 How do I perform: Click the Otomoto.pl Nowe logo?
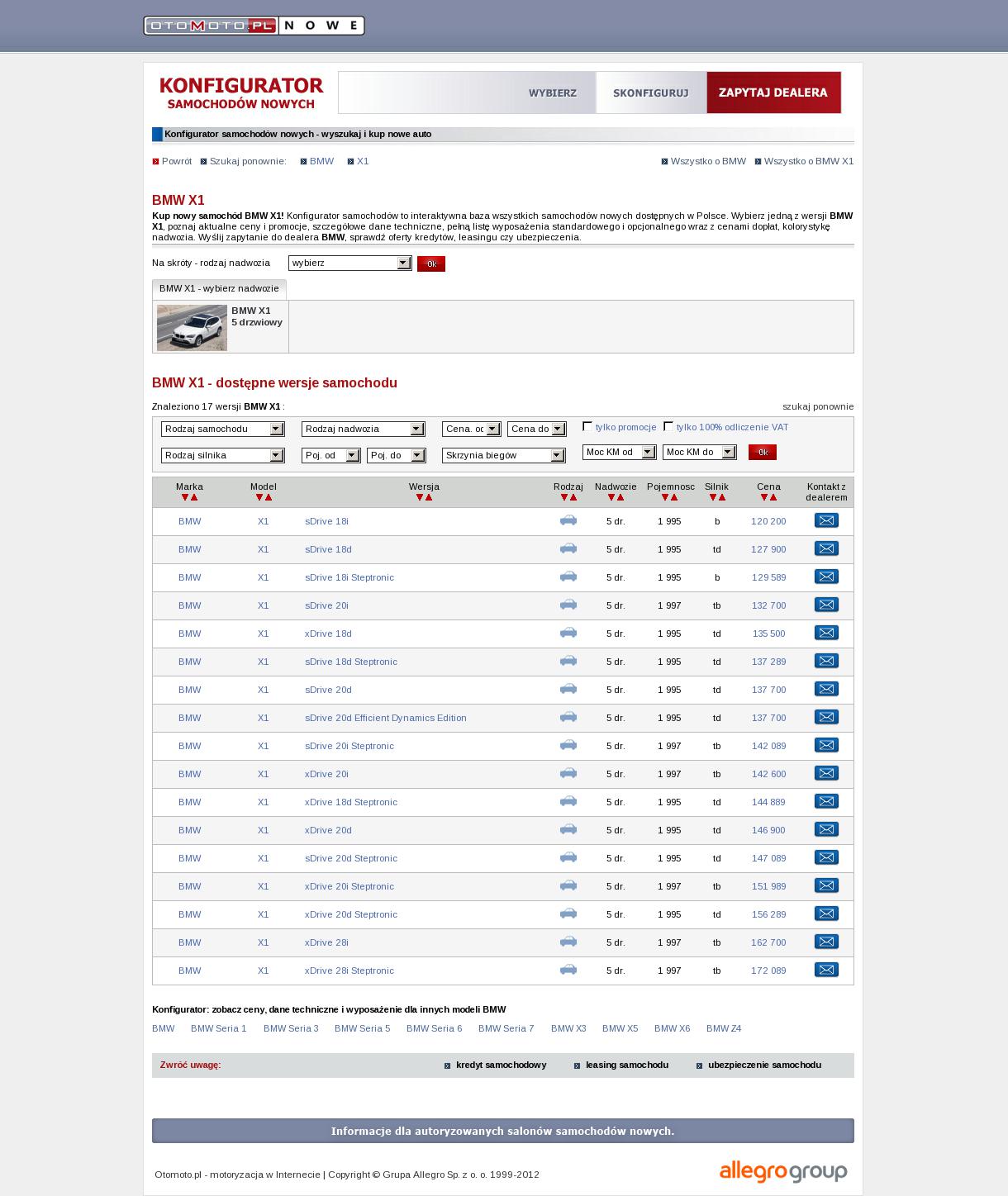pyautogui.click(x=254, y=26)
